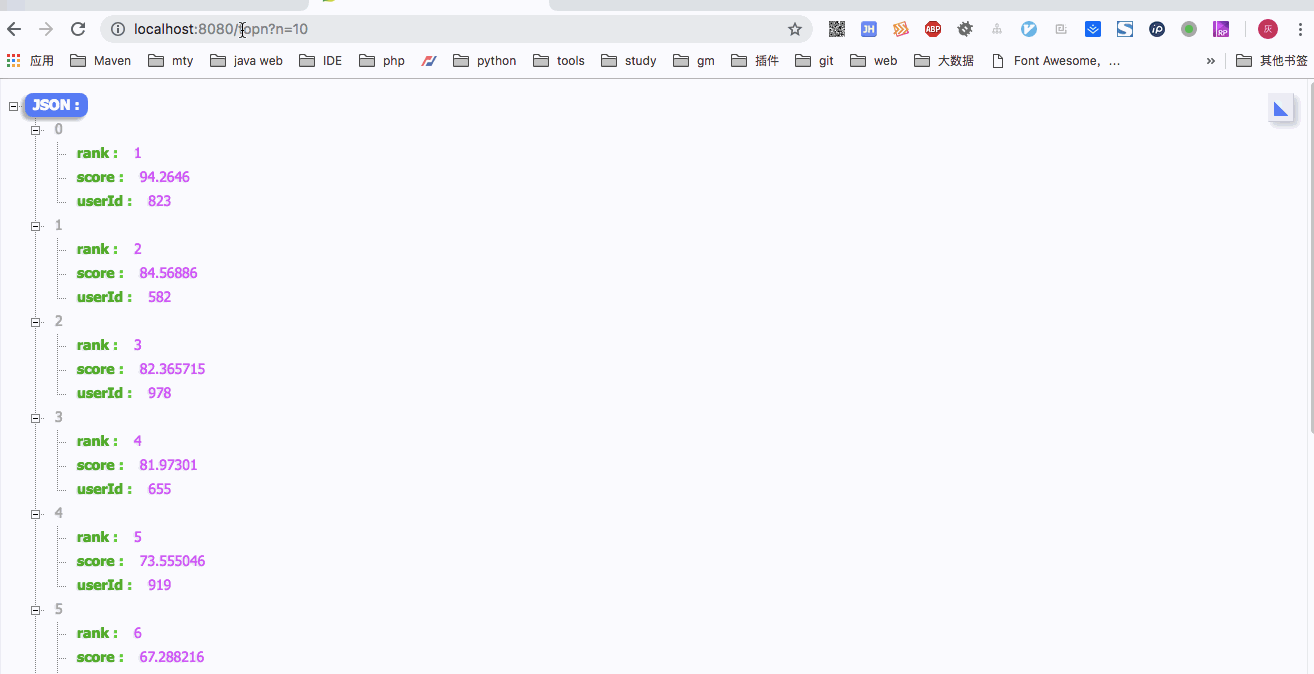Open the 其他书签 folder
Screen dimensions: 1314x674
[x=1271, y=61]
